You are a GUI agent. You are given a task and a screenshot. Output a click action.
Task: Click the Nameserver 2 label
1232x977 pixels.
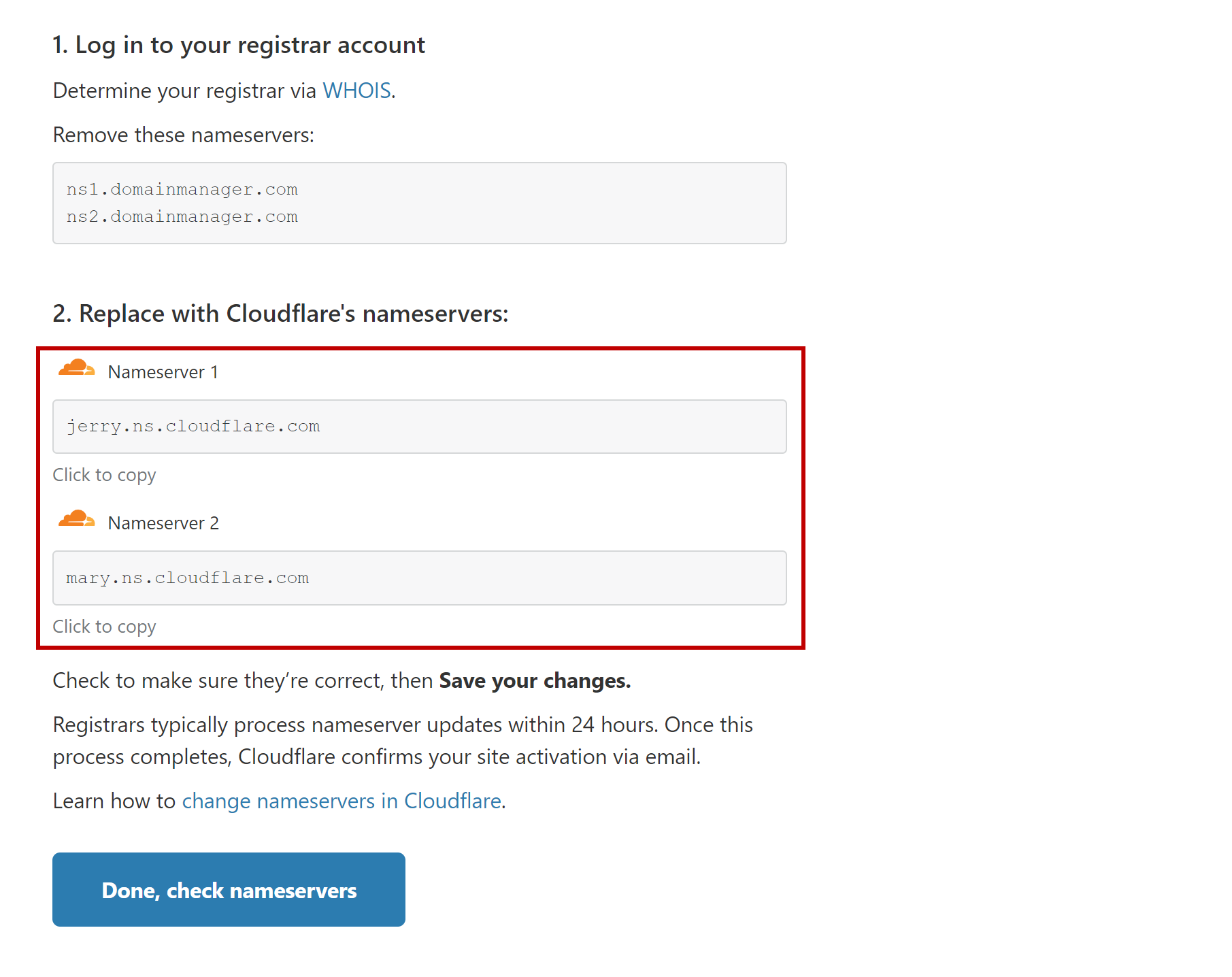163,523
